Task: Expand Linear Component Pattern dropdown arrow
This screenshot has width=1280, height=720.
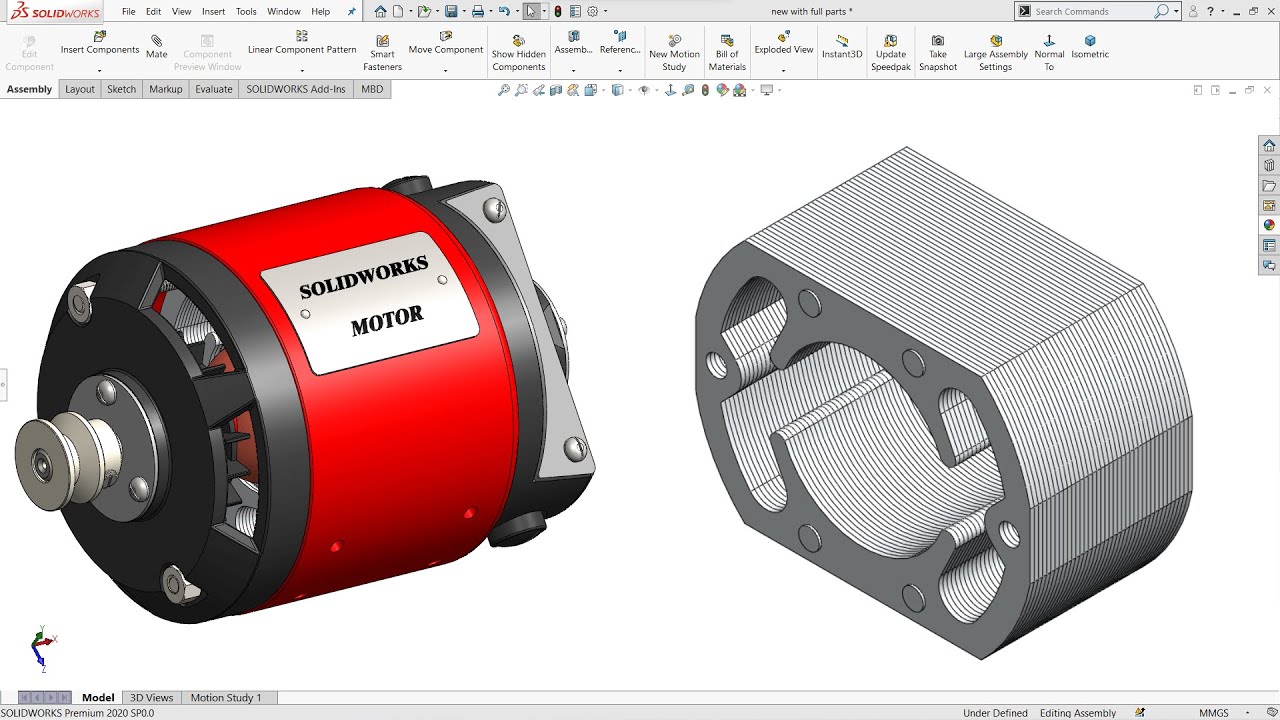Action: (x=302, y=70)
